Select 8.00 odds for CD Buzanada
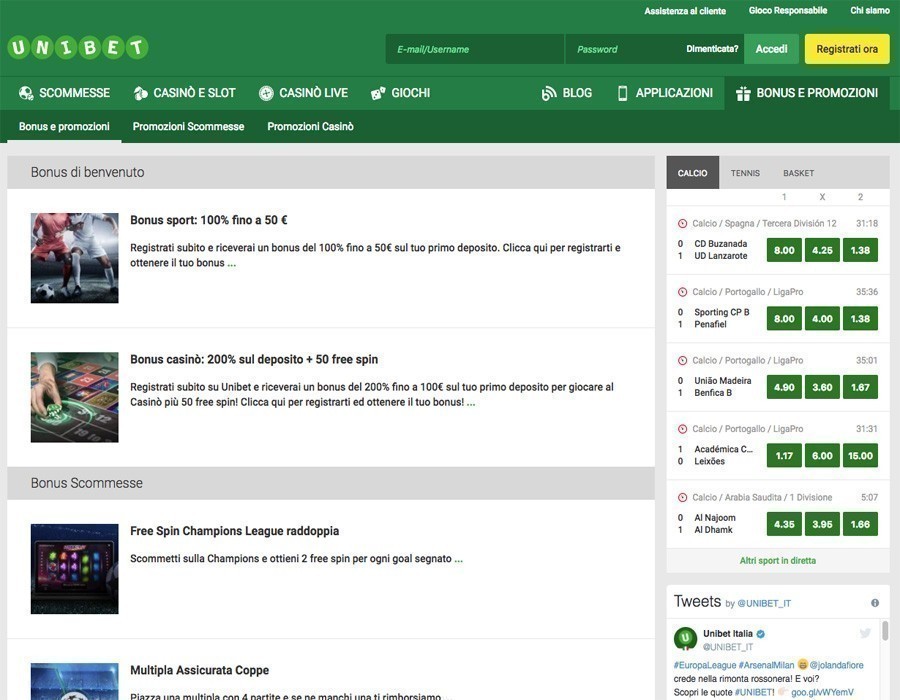The width and height of the screenshot is (900, 700). [x=784, y=250]
